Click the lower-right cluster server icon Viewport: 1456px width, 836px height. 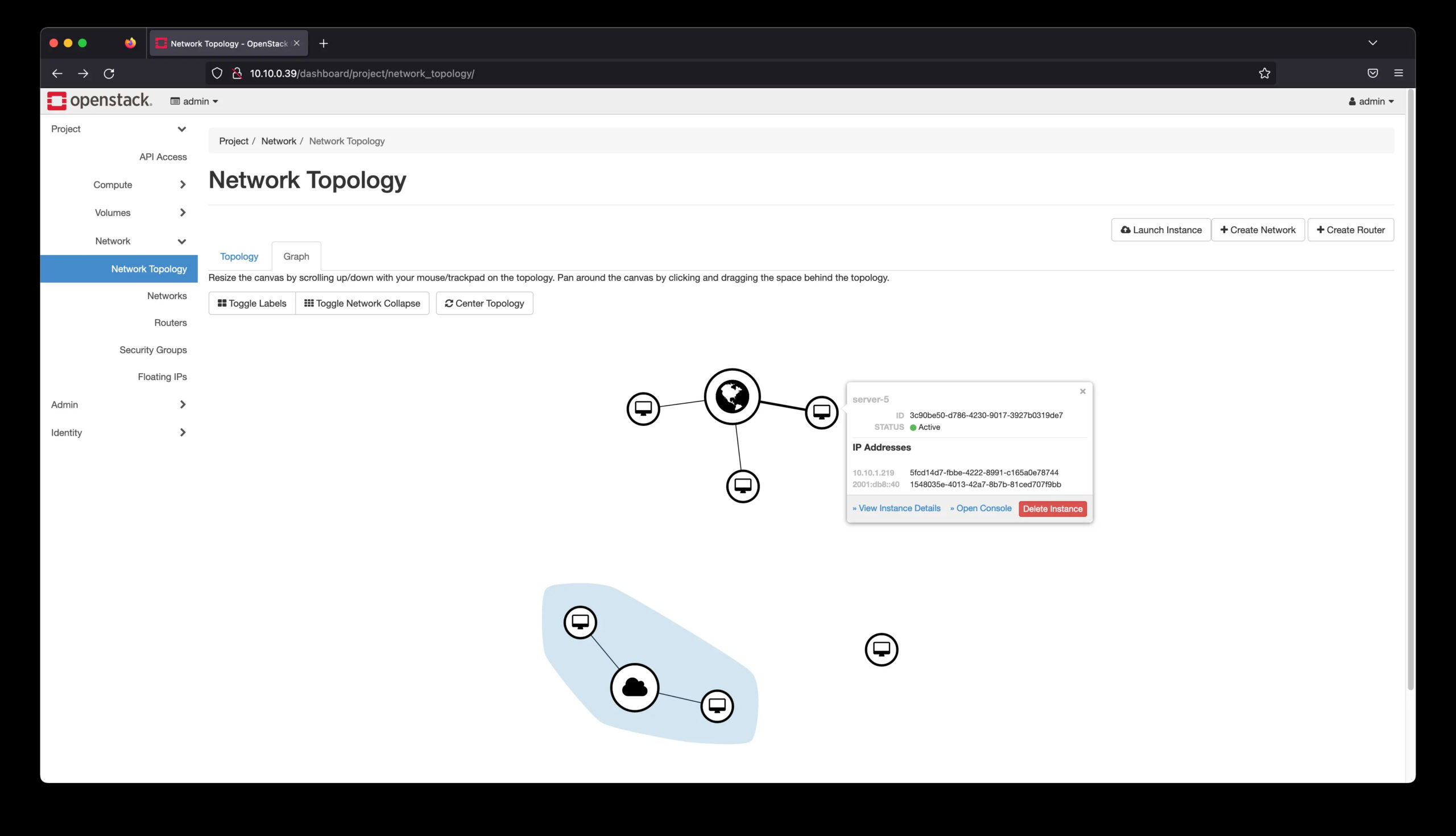tap(718, 706)
